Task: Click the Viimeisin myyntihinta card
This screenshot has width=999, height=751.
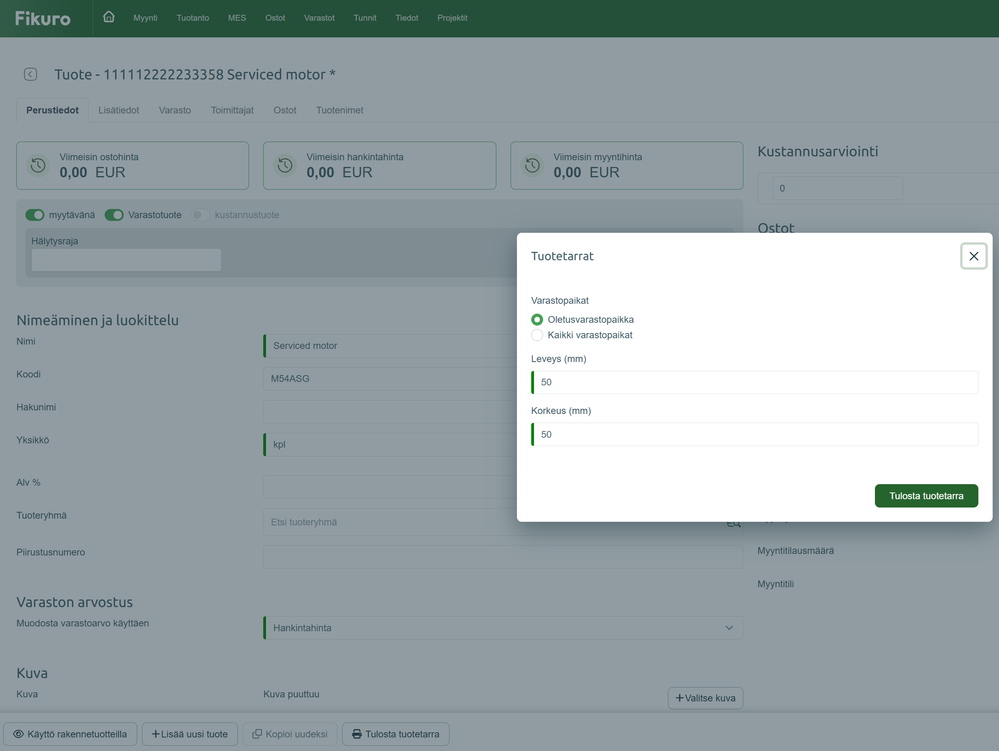Action: click(x=627, y=166)
